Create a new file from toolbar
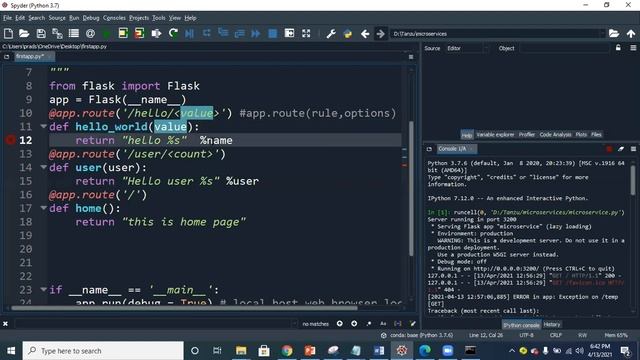The image size is (640, 360). pyautogui.click(x=8, y=33)
